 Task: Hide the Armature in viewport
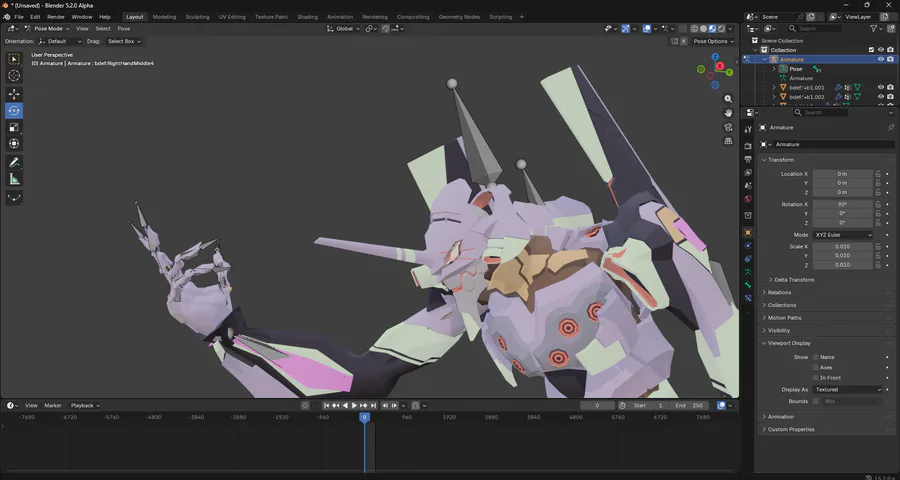(x=881, y=59)
